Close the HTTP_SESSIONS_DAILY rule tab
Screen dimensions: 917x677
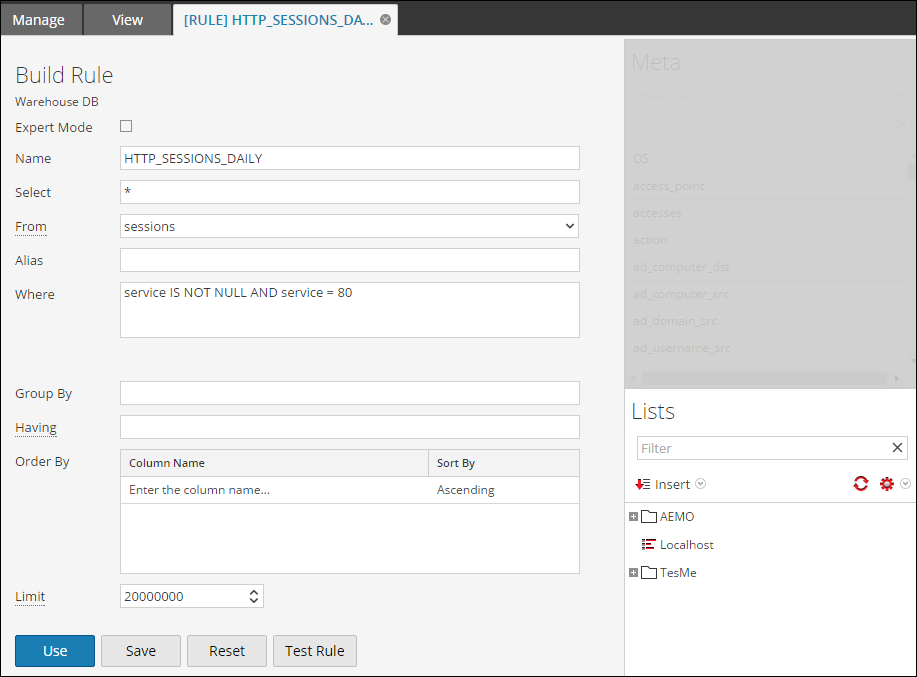pyautogui.click(x=385, y=19)
